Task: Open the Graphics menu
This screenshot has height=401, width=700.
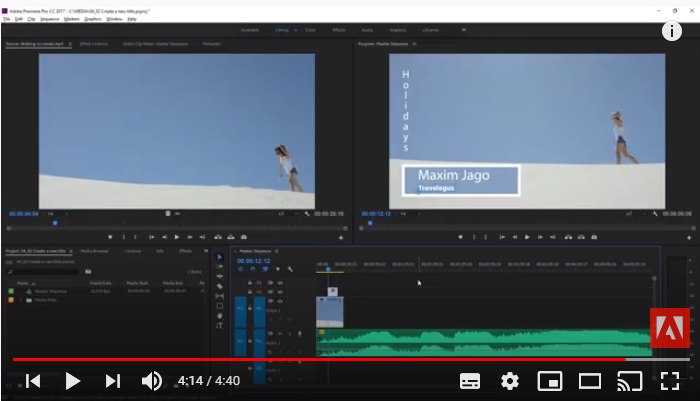Action: 93,19
